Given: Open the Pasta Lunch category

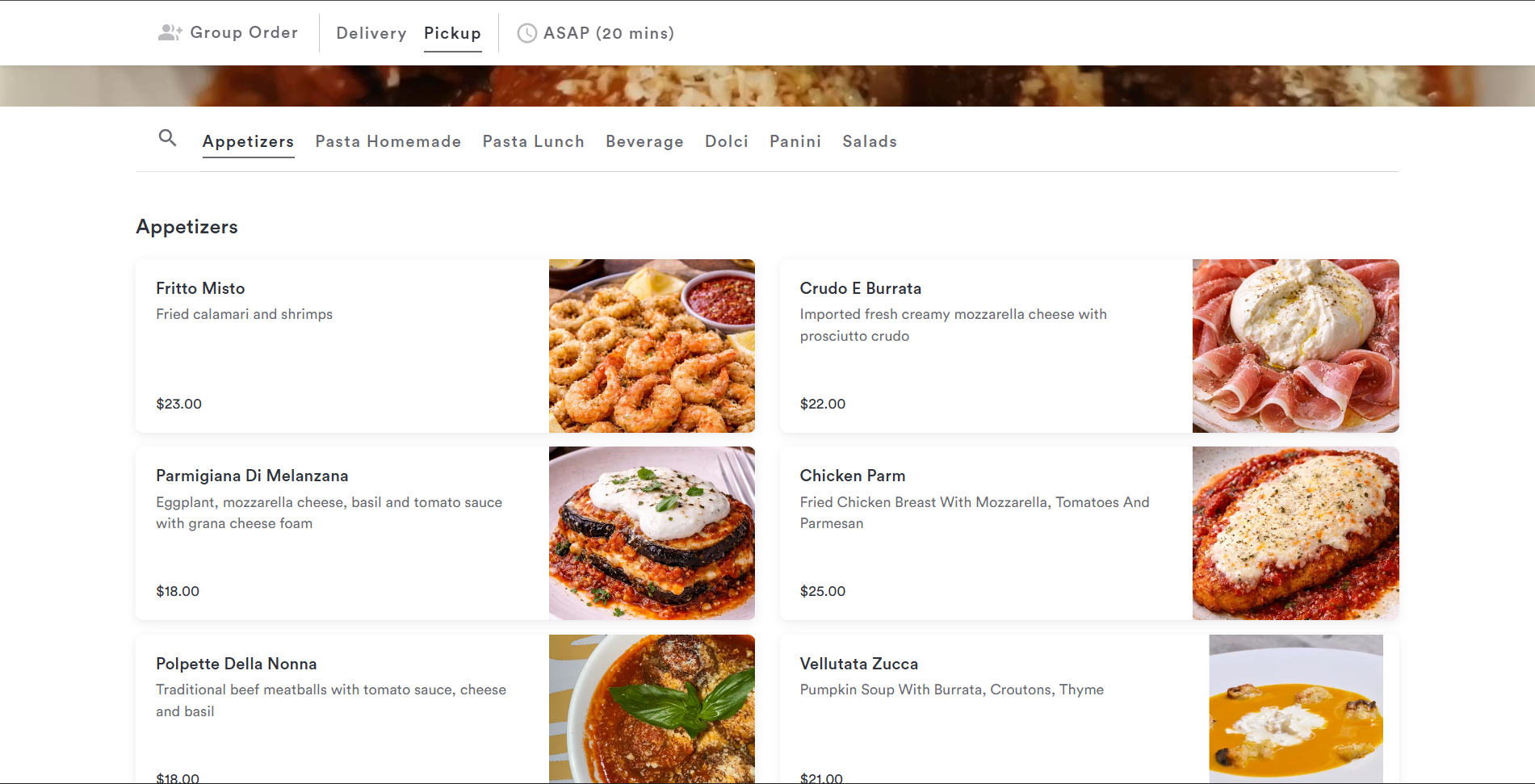Looking at the screenshot, I should click(x=534, y=141).
